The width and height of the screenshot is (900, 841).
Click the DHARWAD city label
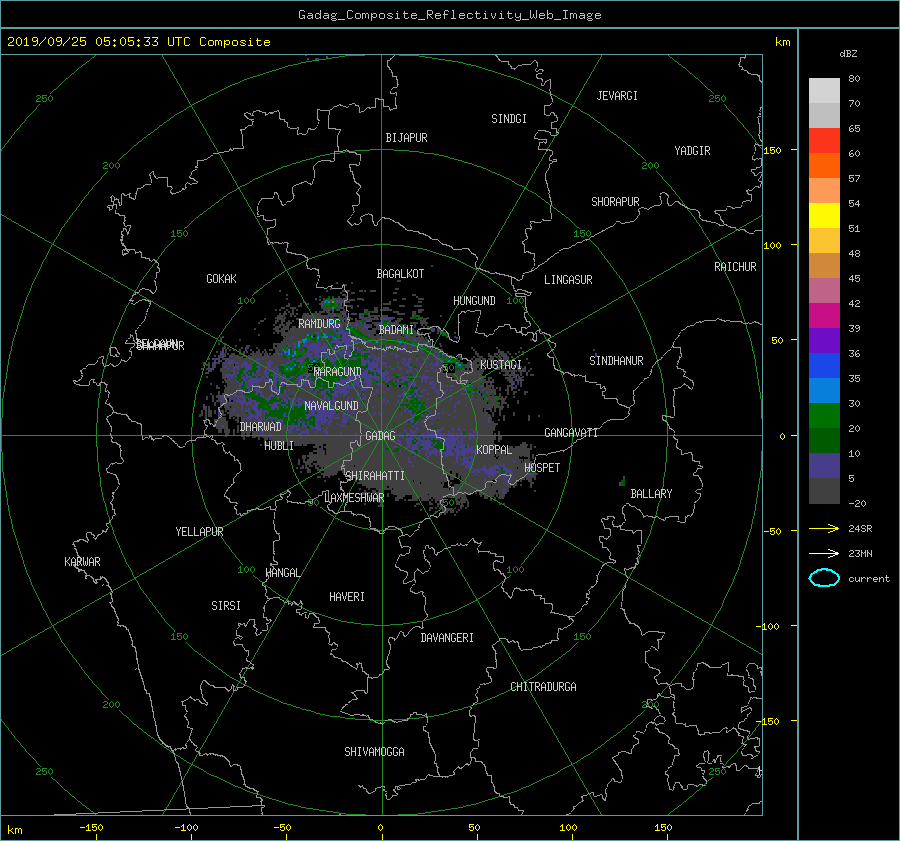(261, 427)
